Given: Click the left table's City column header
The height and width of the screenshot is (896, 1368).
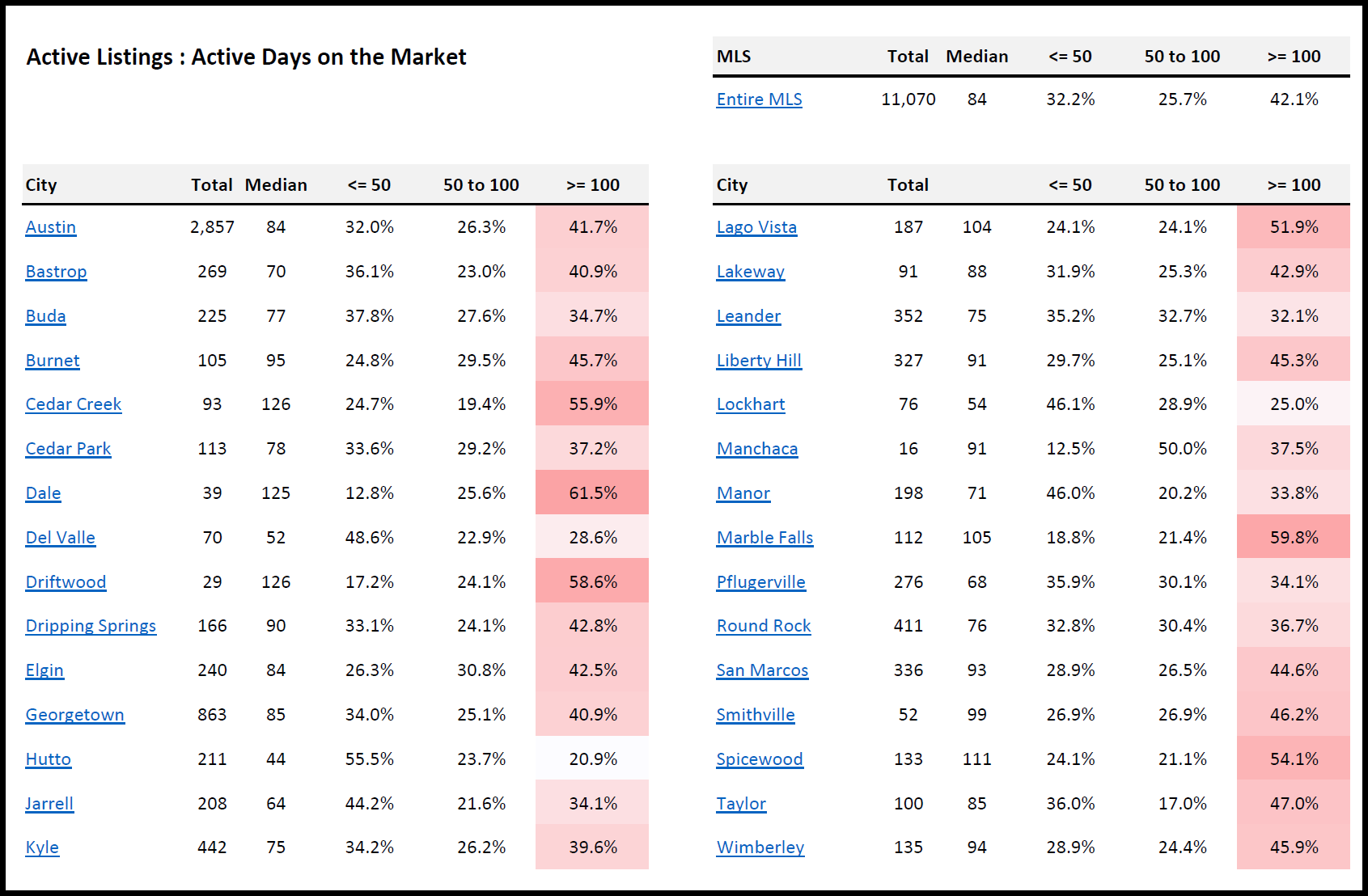Looking at the screenshot, I should coord(41,185).
